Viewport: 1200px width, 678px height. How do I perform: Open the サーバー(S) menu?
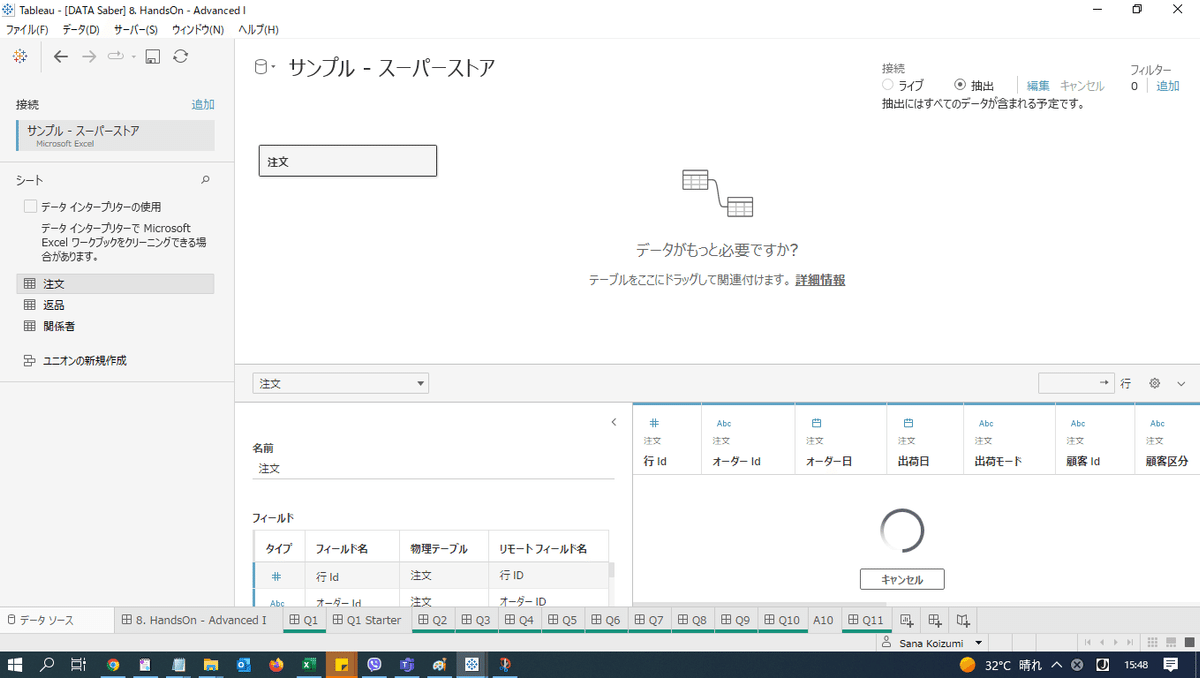point(135,30)
